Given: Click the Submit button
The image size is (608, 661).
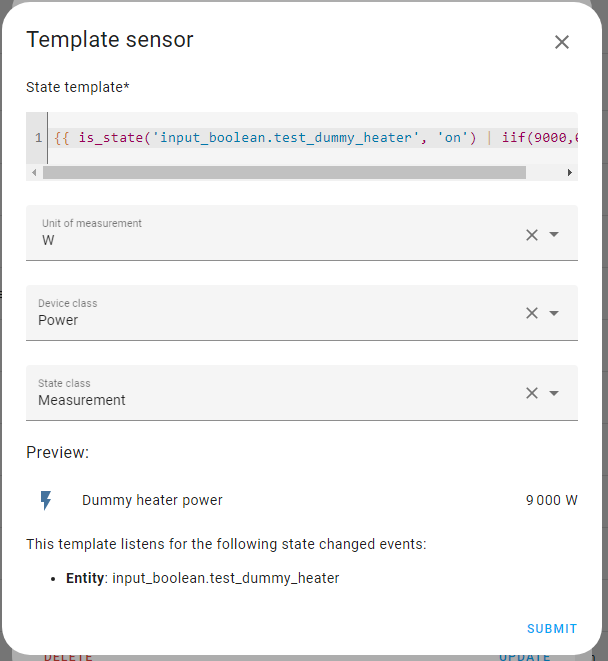Looking at the screenshot, I should (552, 629).
